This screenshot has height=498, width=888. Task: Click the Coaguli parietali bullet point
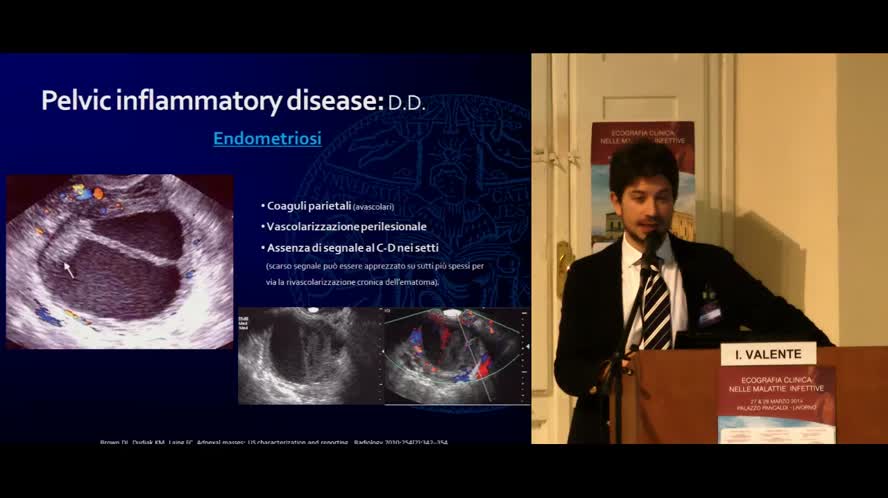coord(308,206)
